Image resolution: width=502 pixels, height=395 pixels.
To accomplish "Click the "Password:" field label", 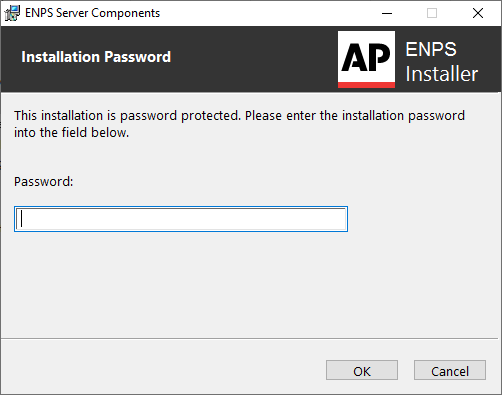I will [x=43, y=182].
